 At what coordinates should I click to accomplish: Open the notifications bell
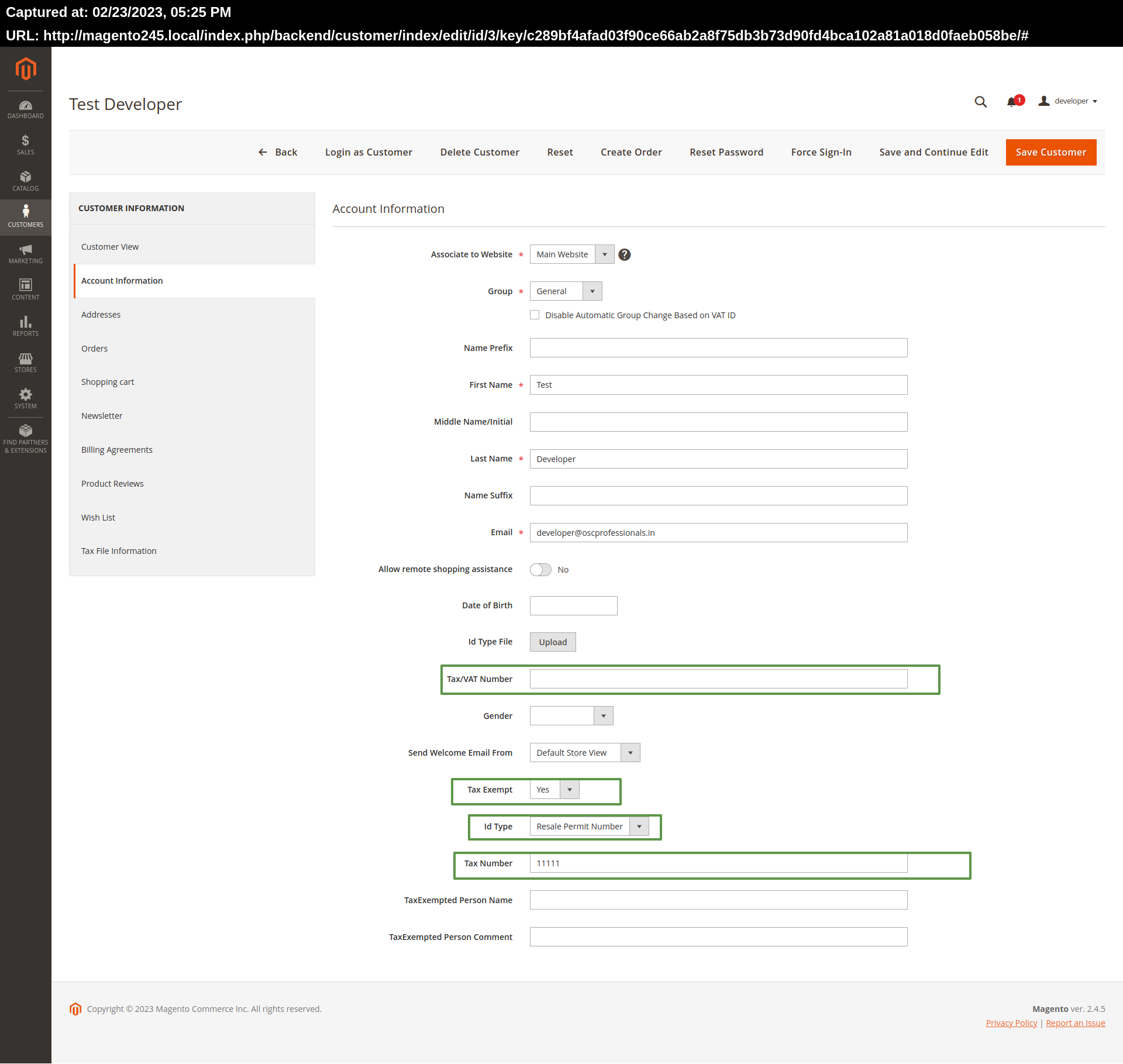[1011, 101]
